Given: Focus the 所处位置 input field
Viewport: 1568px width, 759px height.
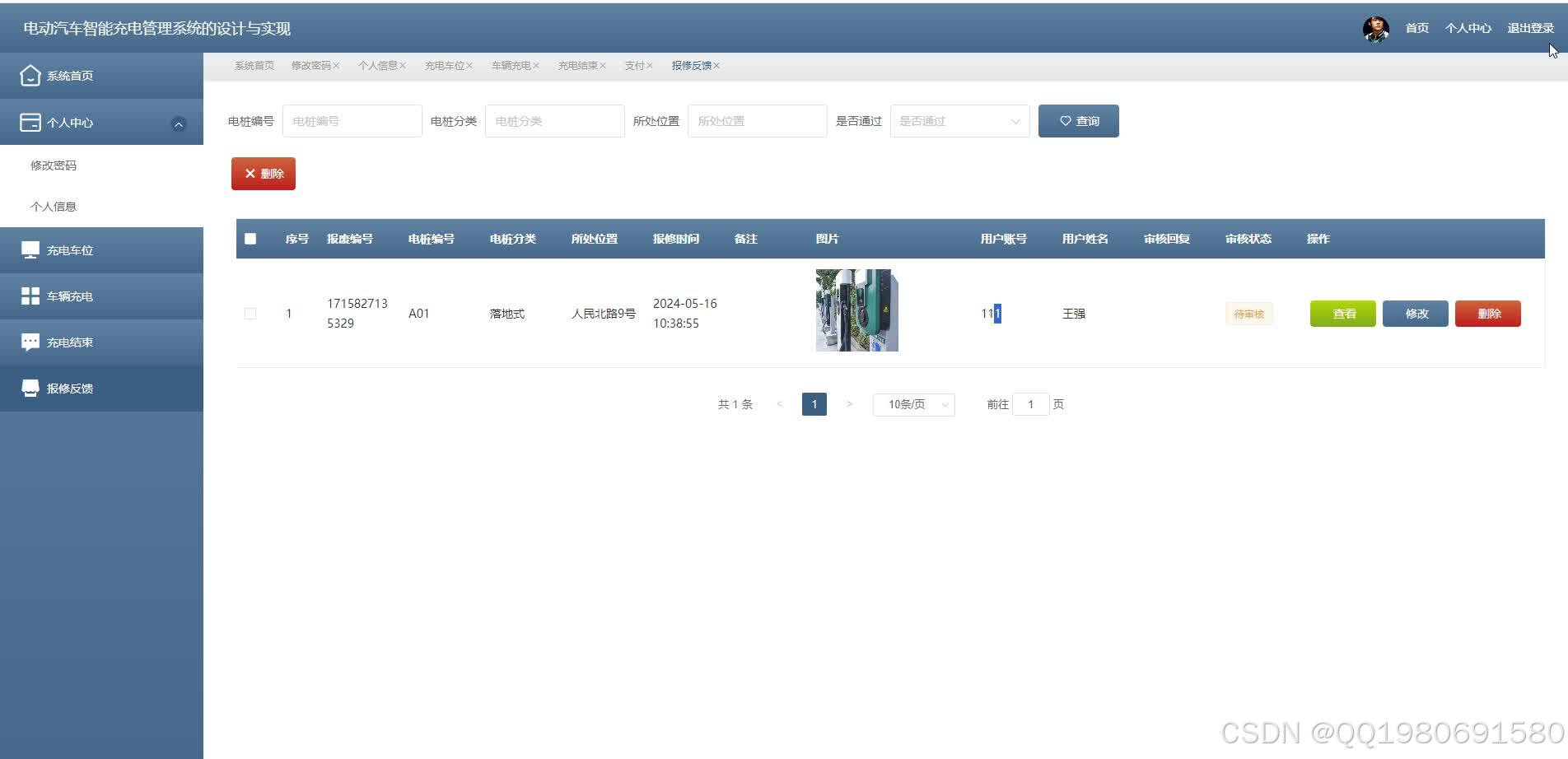Looking at the screenshot, I should point(758,121).
